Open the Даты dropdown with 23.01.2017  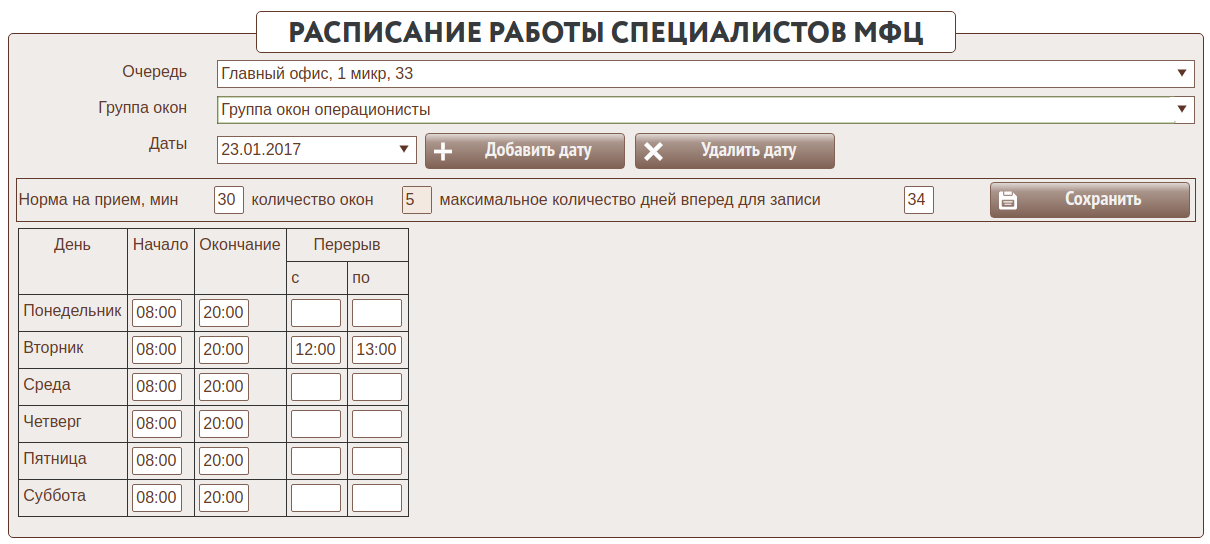[404, 150]
